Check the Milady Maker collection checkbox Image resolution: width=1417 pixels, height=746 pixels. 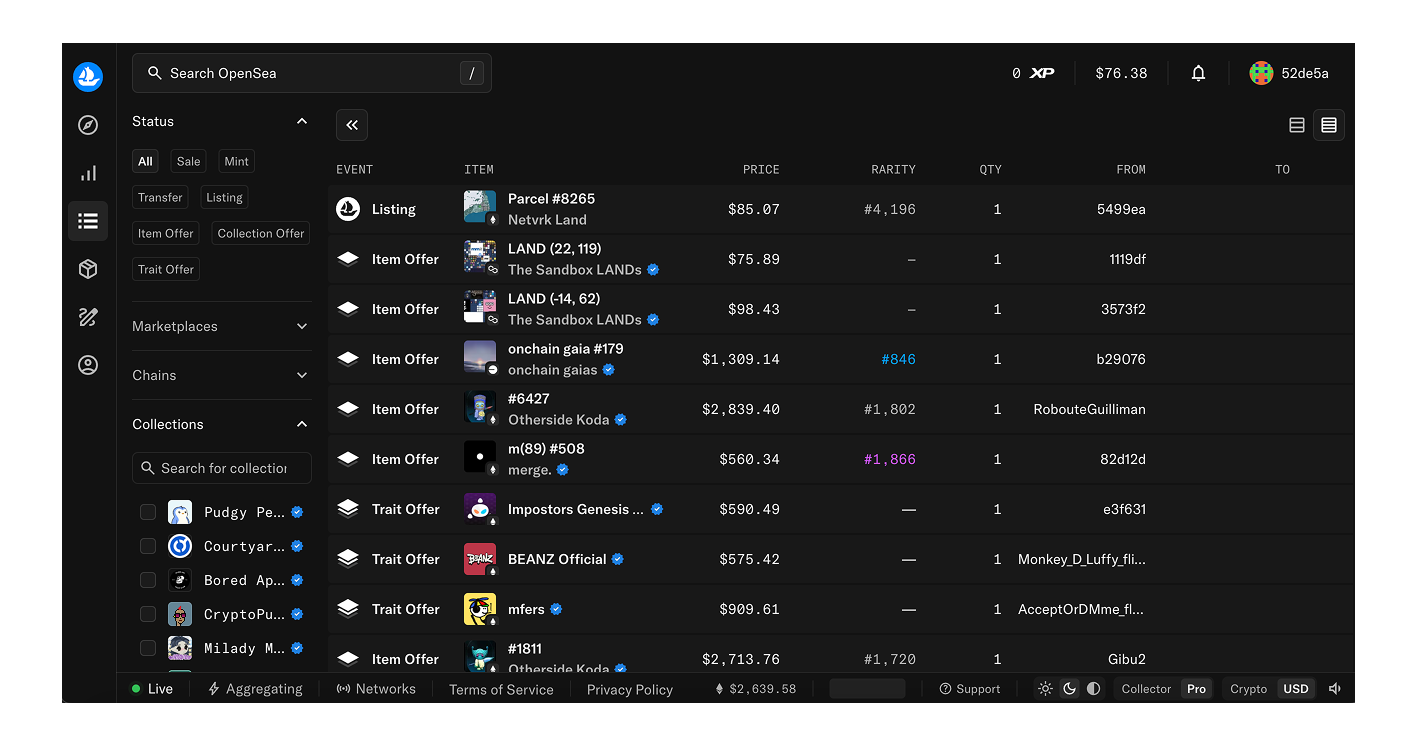pos(148,648)
